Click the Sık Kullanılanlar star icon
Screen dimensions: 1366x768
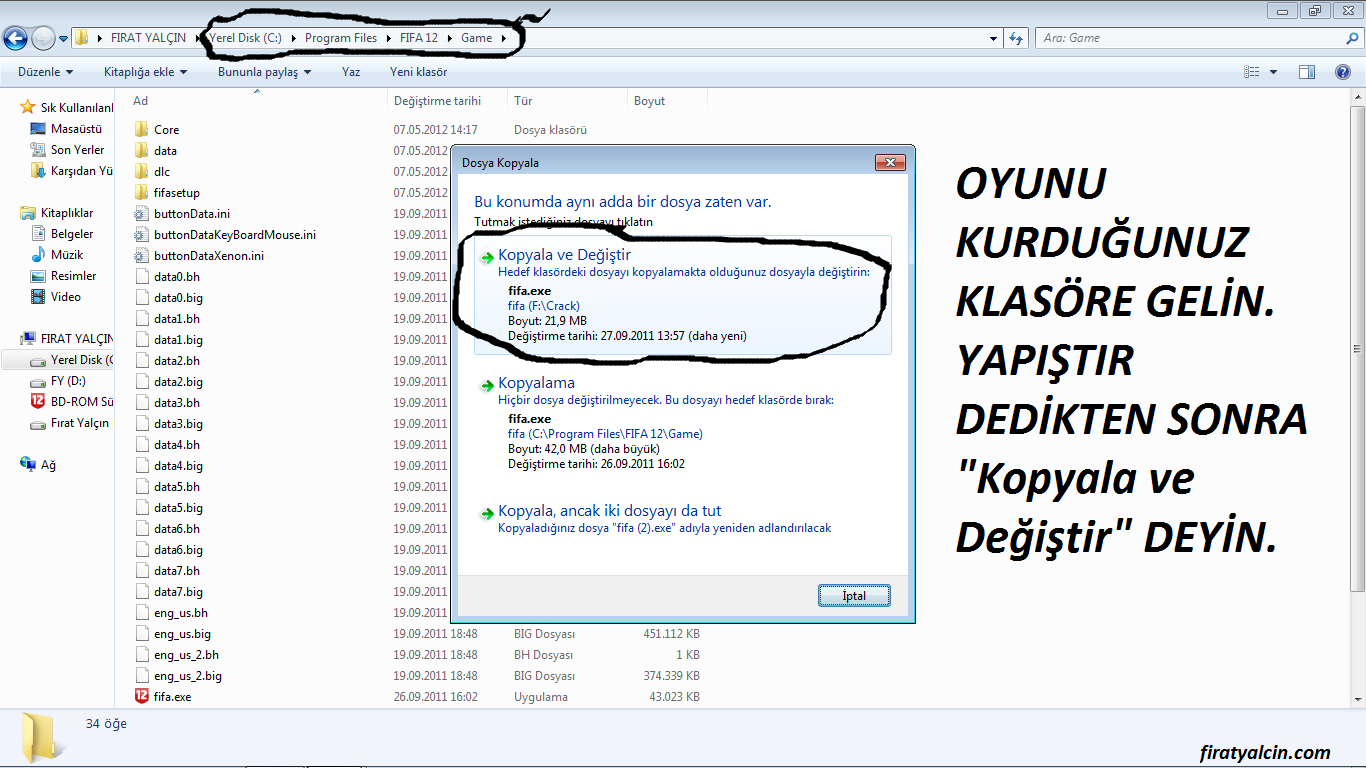(x=28, y=107)
